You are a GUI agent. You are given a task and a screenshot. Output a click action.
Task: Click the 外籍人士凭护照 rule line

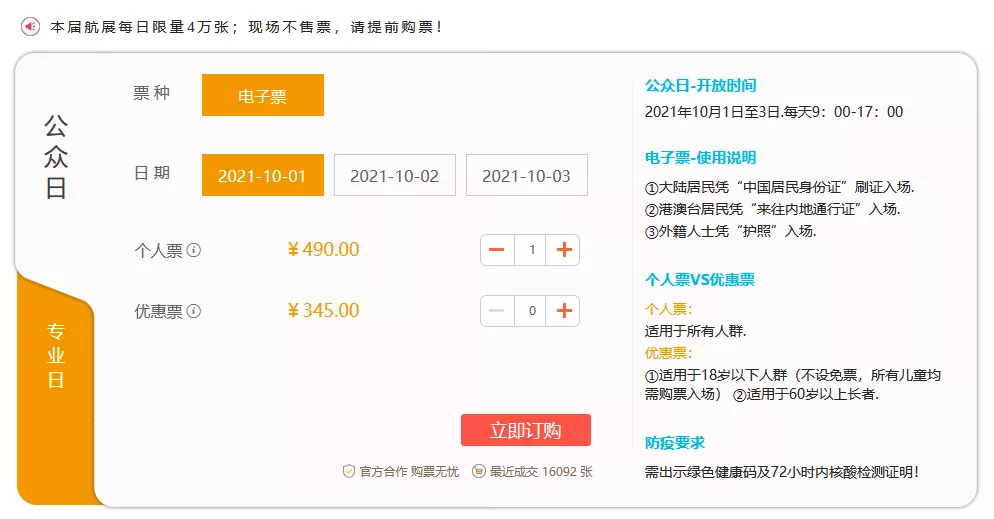click(730, 231)
